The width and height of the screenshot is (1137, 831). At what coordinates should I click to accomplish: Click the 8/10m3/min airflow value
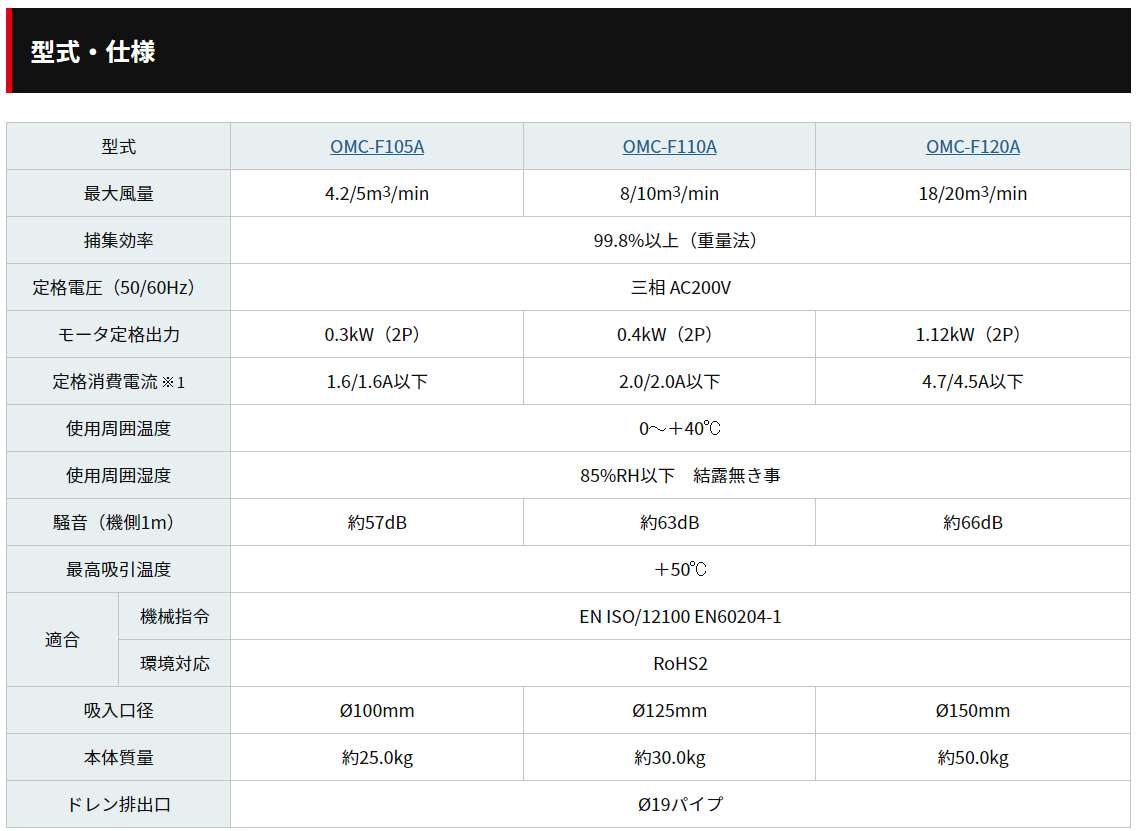pos(669,194)
